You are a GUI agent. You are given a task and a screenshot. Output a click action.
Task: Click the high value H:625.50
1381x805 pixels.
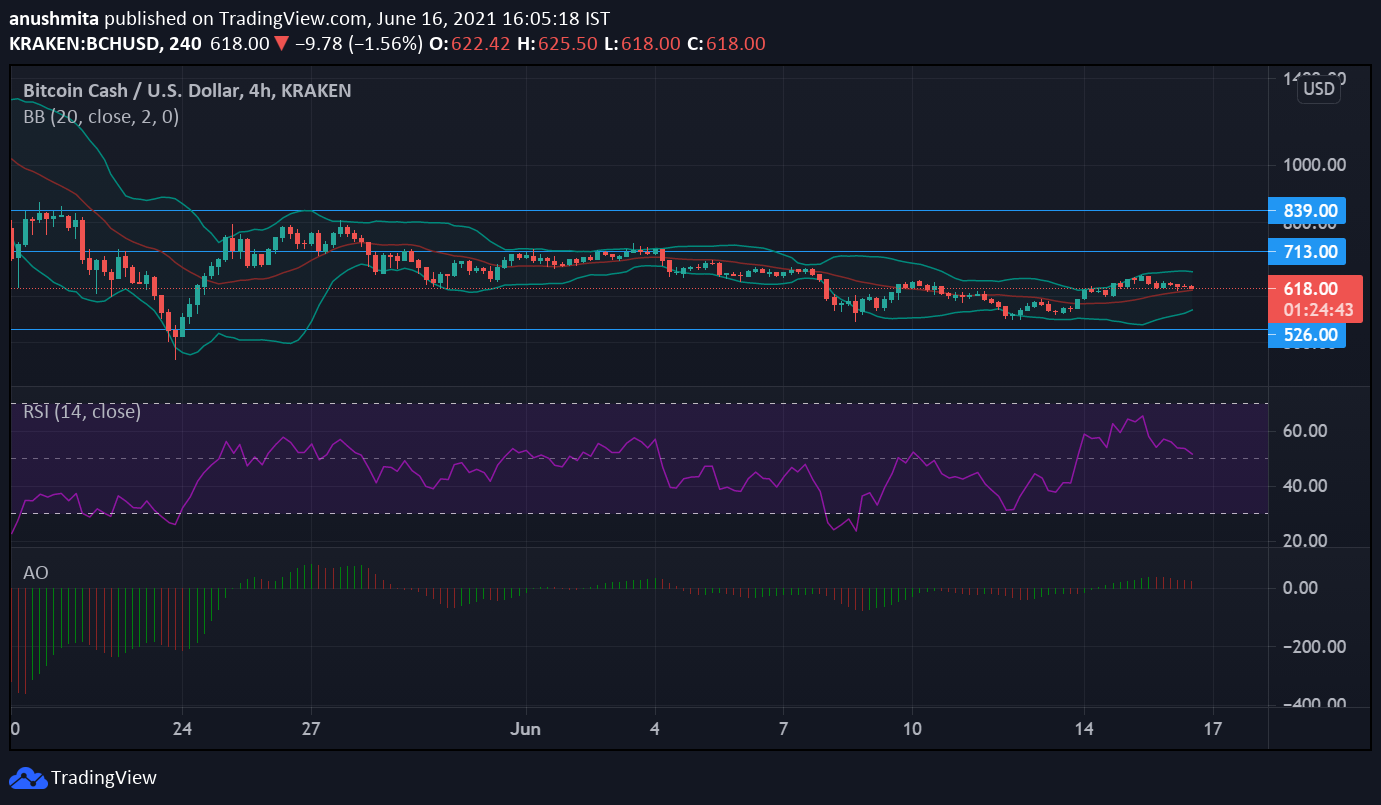[556, 43]
